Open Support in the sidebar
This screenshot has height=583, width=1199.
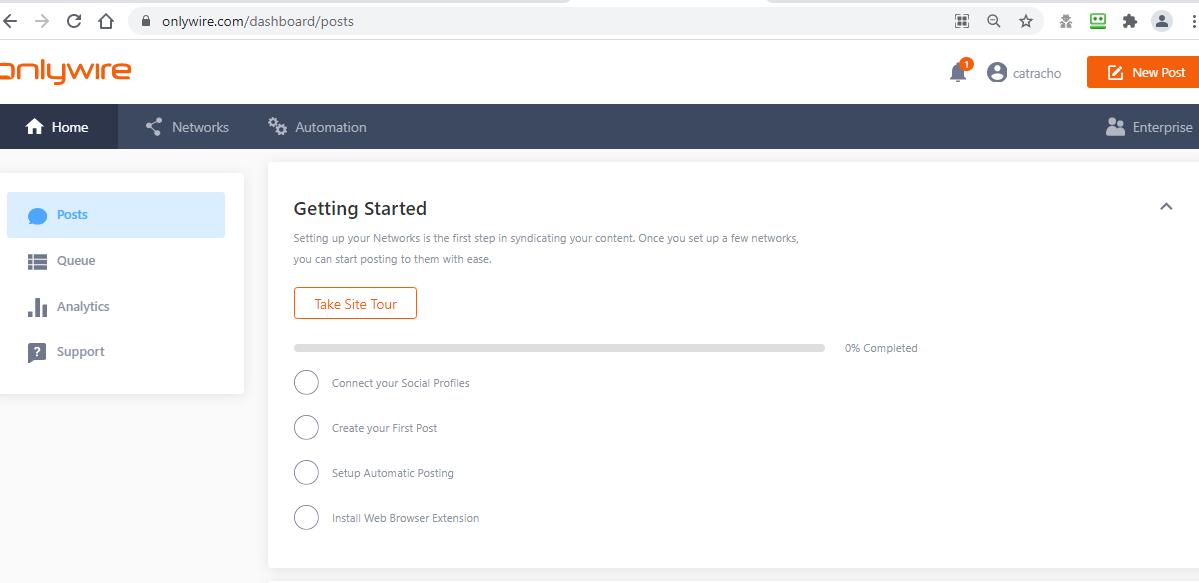pyautogui.click(x=116, y=352)
